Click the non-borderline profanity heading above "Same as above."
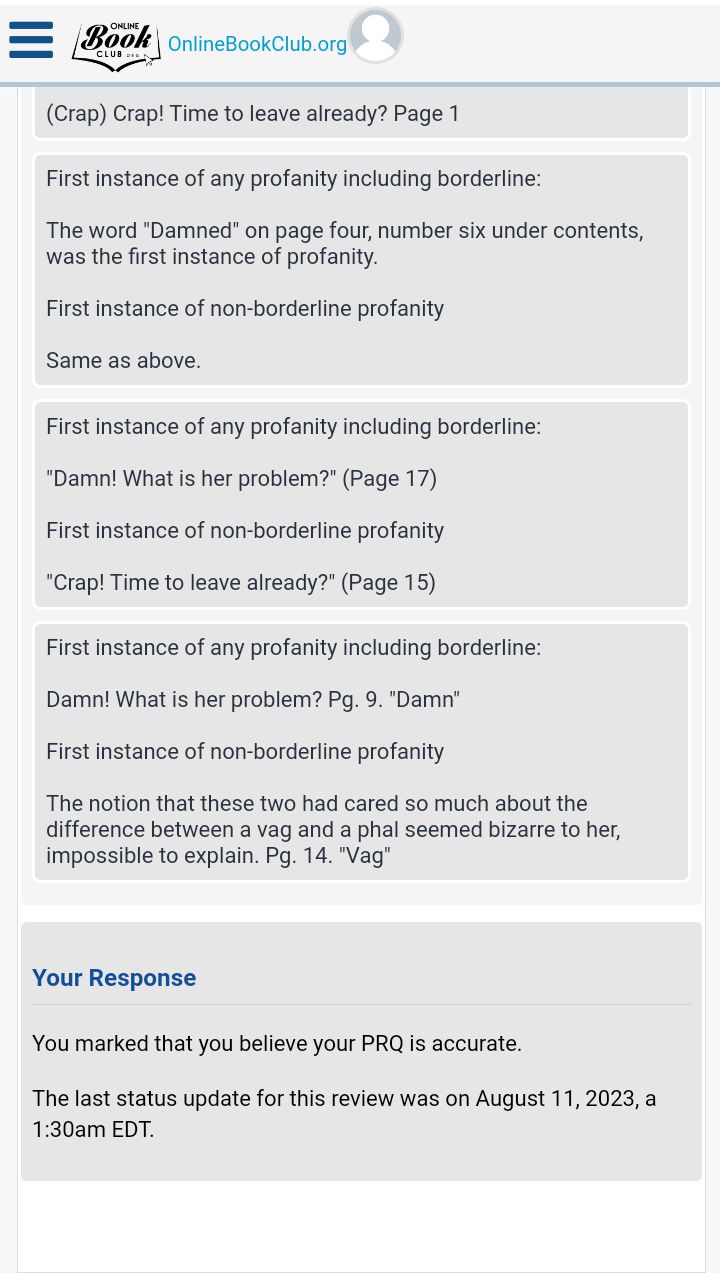 pos(245,309)
